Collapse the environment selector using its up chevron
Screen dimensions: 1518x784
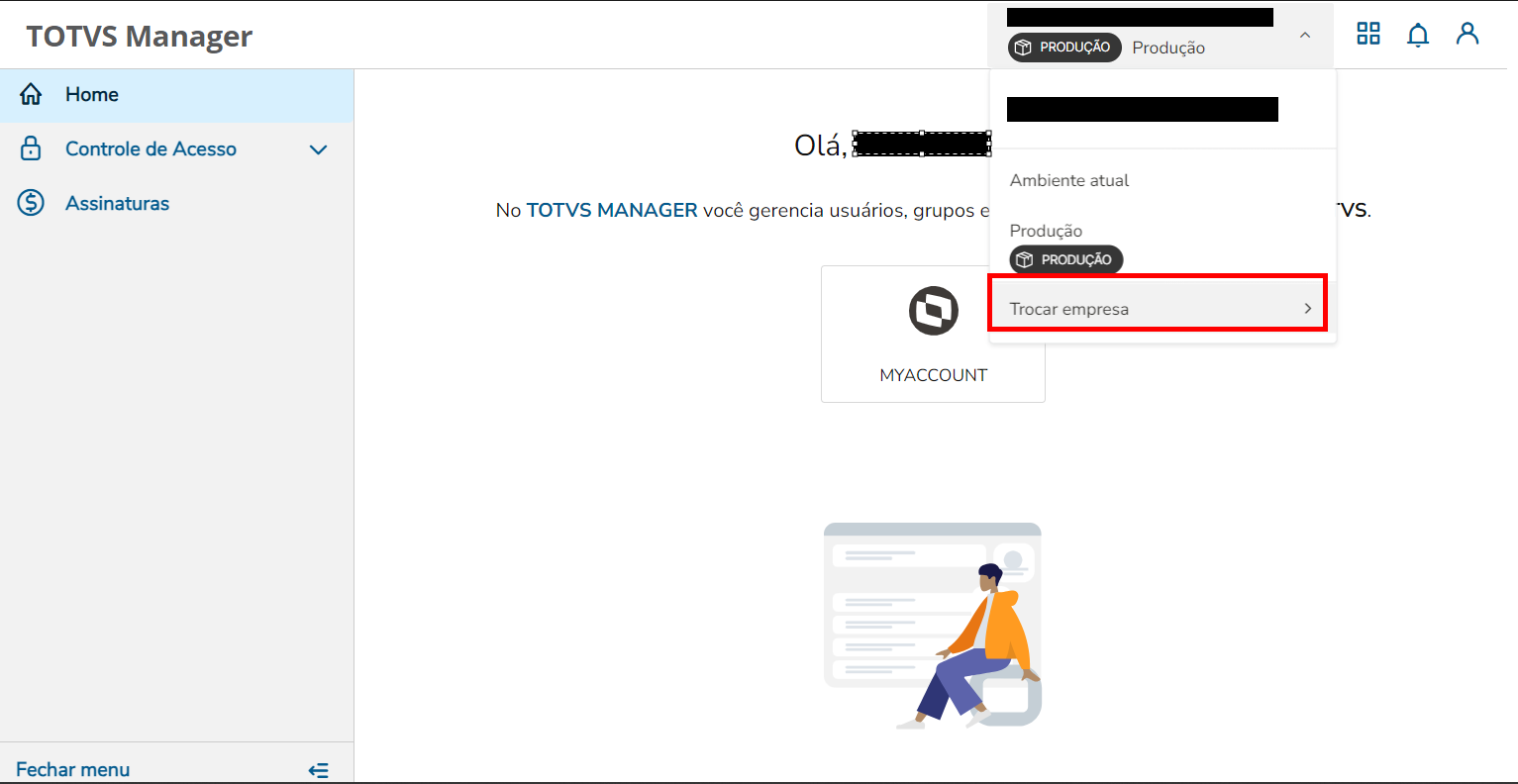click(1305, 36)
